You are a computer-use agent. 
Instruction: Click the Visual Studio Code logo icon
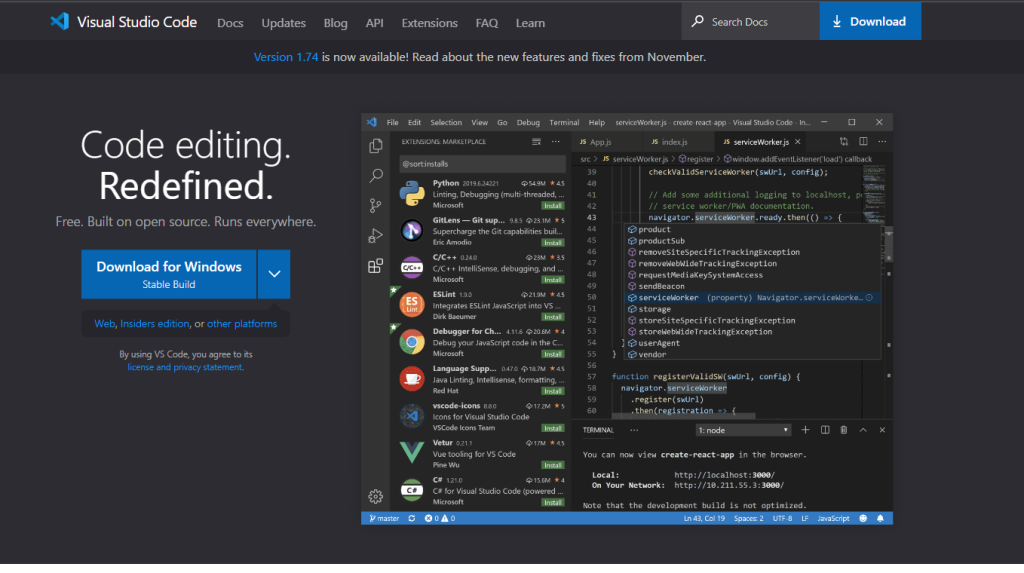60,22
